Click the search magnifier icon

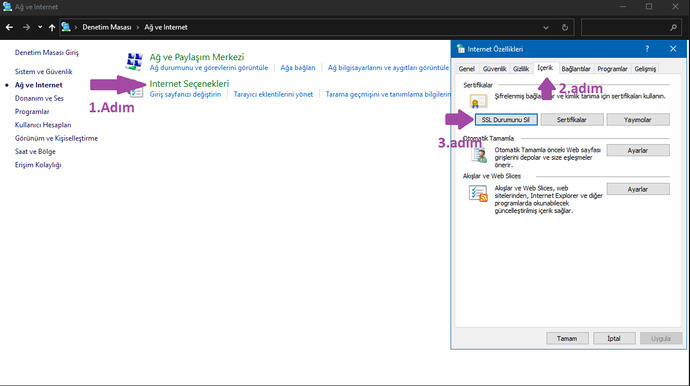coord(673,27)
